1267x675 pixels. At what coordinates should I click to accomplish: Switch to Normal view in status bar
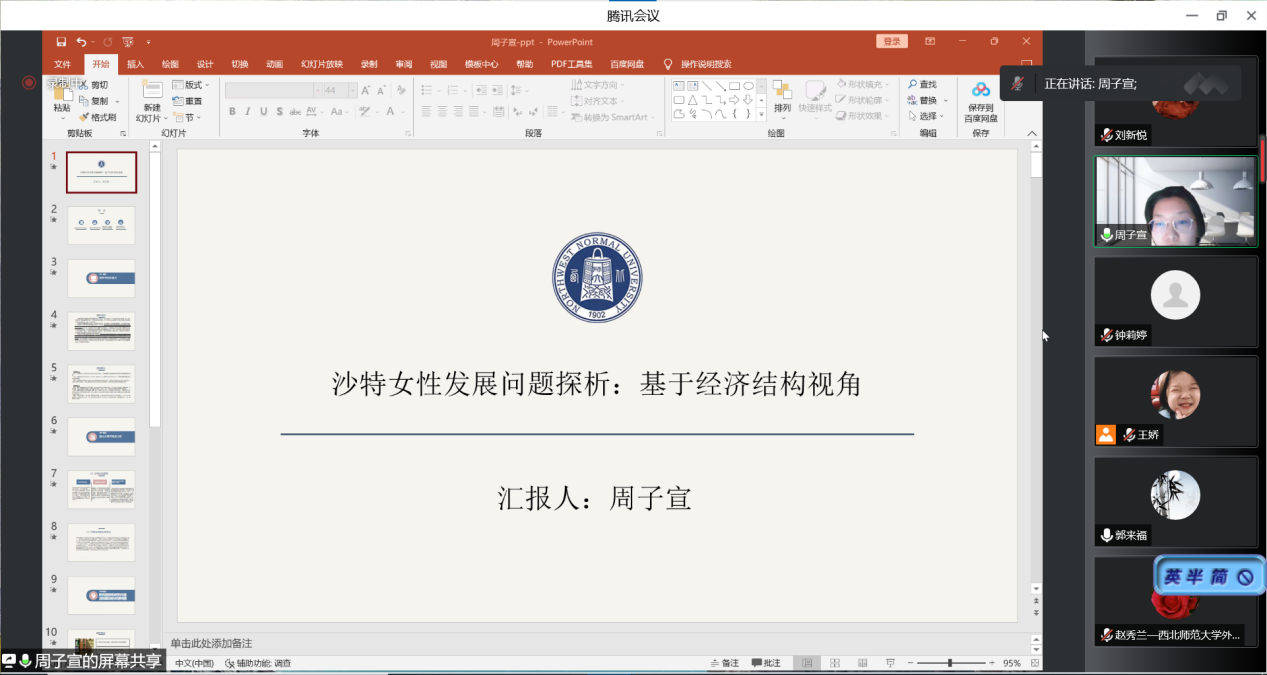pos(807,663)
